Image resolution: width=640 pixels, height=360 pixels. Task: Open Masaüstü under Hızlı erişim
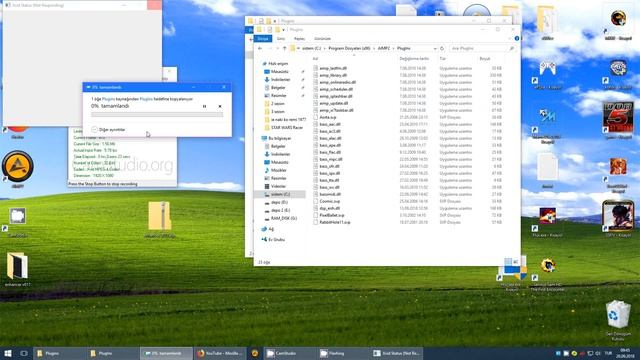(x=280, y=72)
